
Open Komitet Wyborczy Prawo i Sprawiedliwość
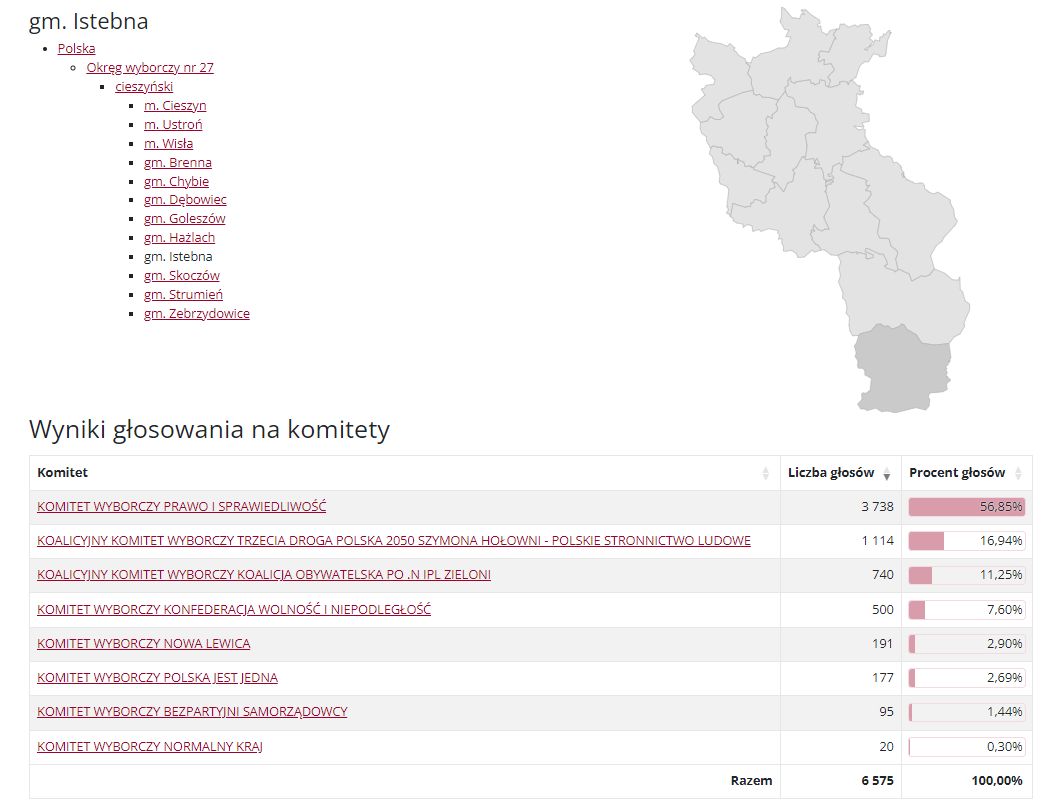[181, 507]
